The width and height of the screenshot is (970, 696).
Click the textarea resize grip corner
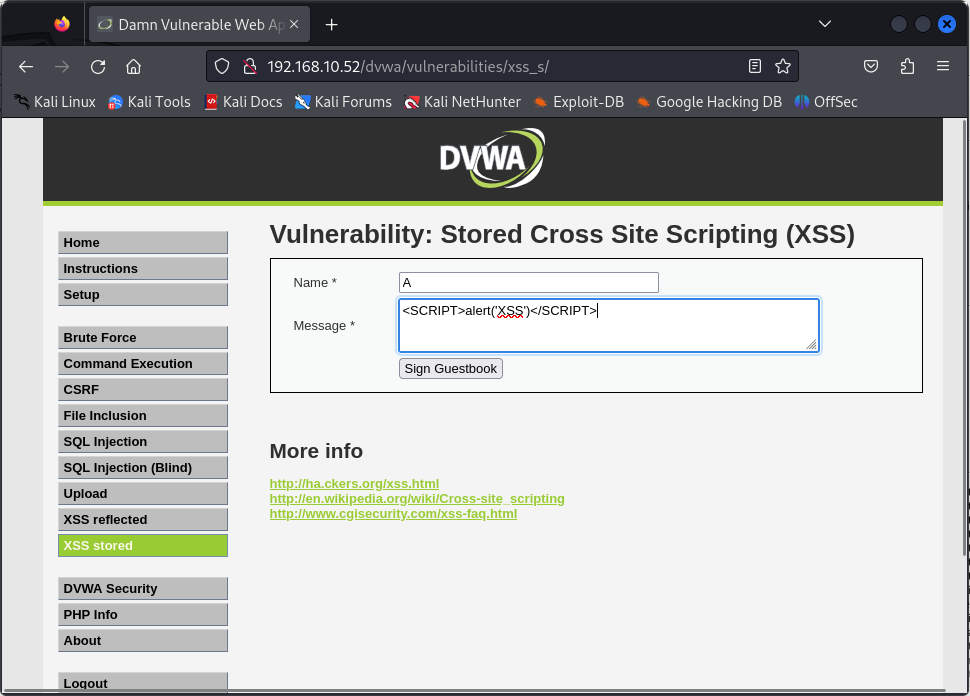click(812, 345)
